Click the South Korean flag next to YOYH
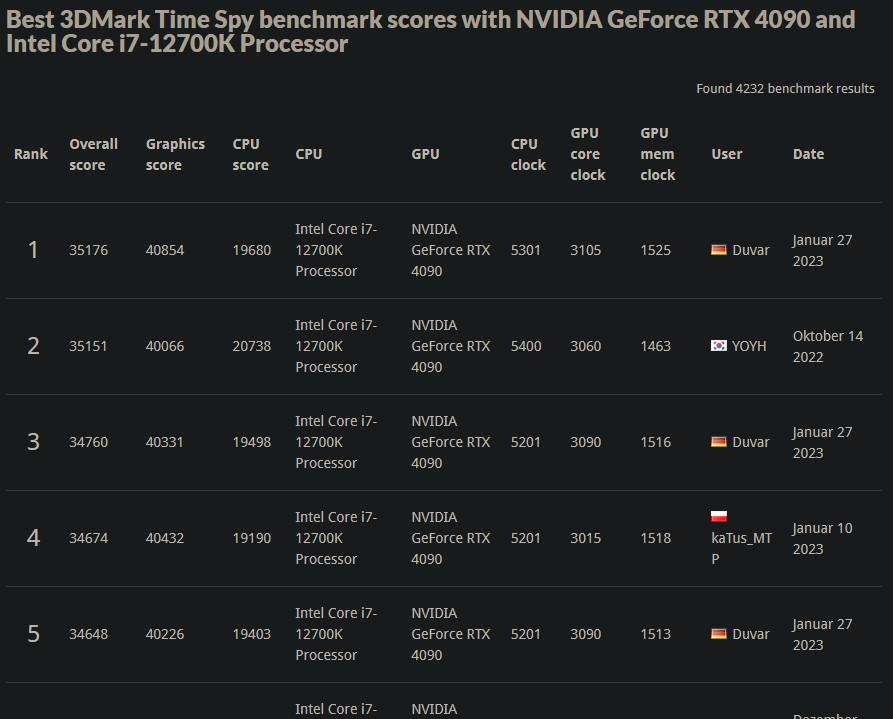The image size is (893, 719). 719,345
